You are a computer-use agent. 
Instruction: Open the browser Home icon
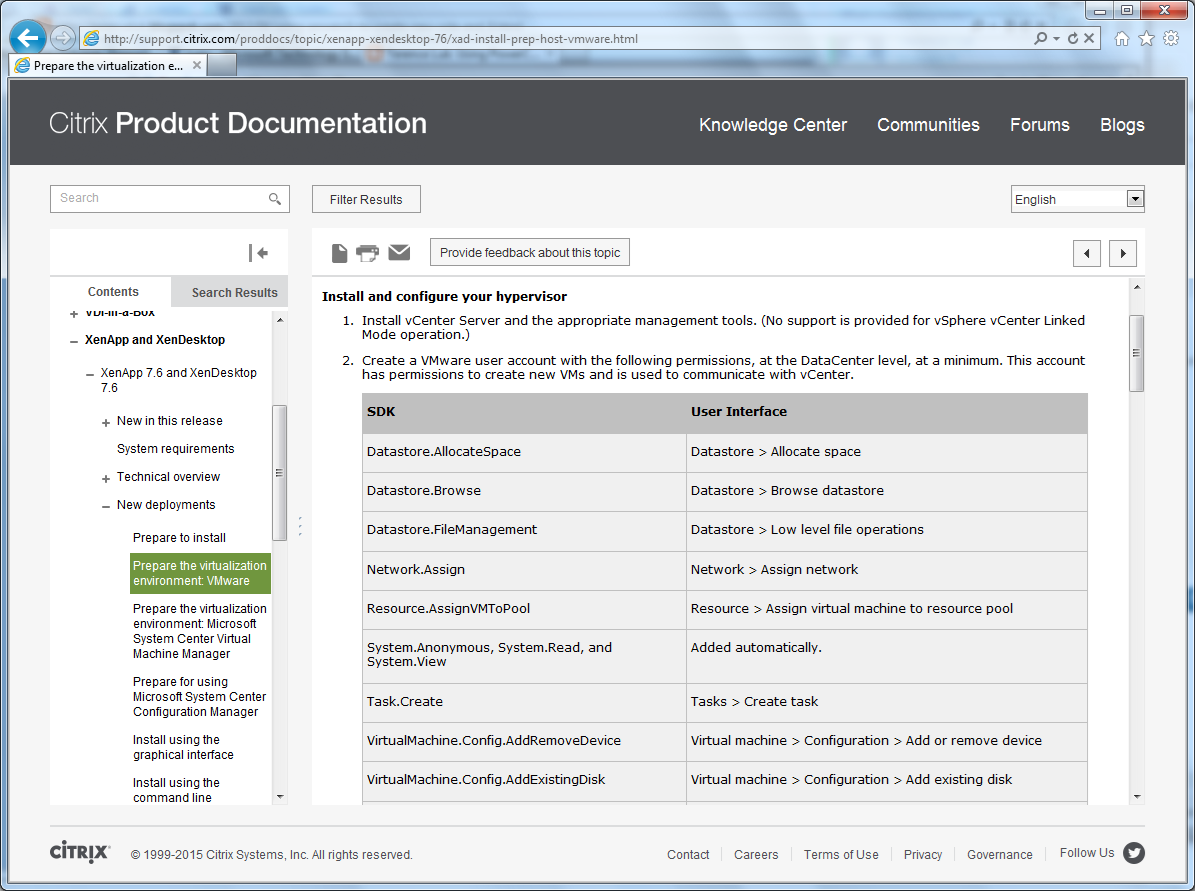coord(1122,39)
